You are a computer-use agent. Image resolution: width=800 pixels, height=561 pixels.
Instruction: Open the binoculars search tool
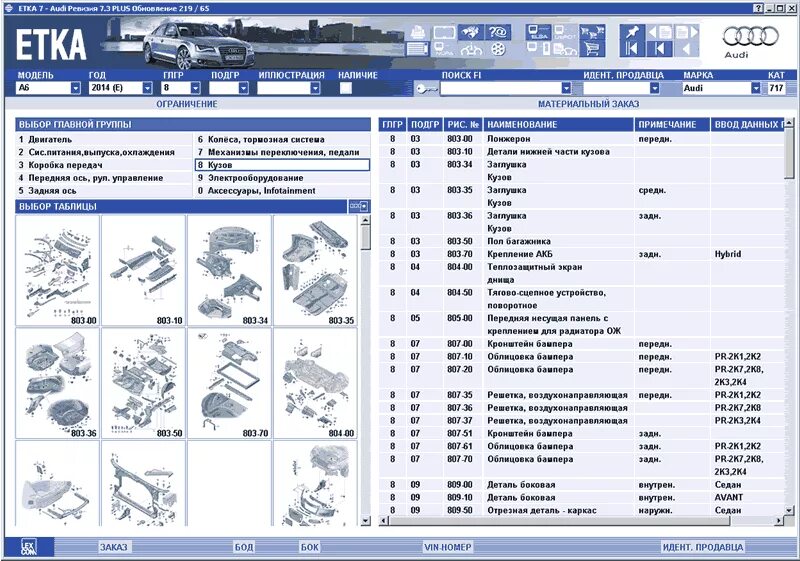(x=470, y=32)
